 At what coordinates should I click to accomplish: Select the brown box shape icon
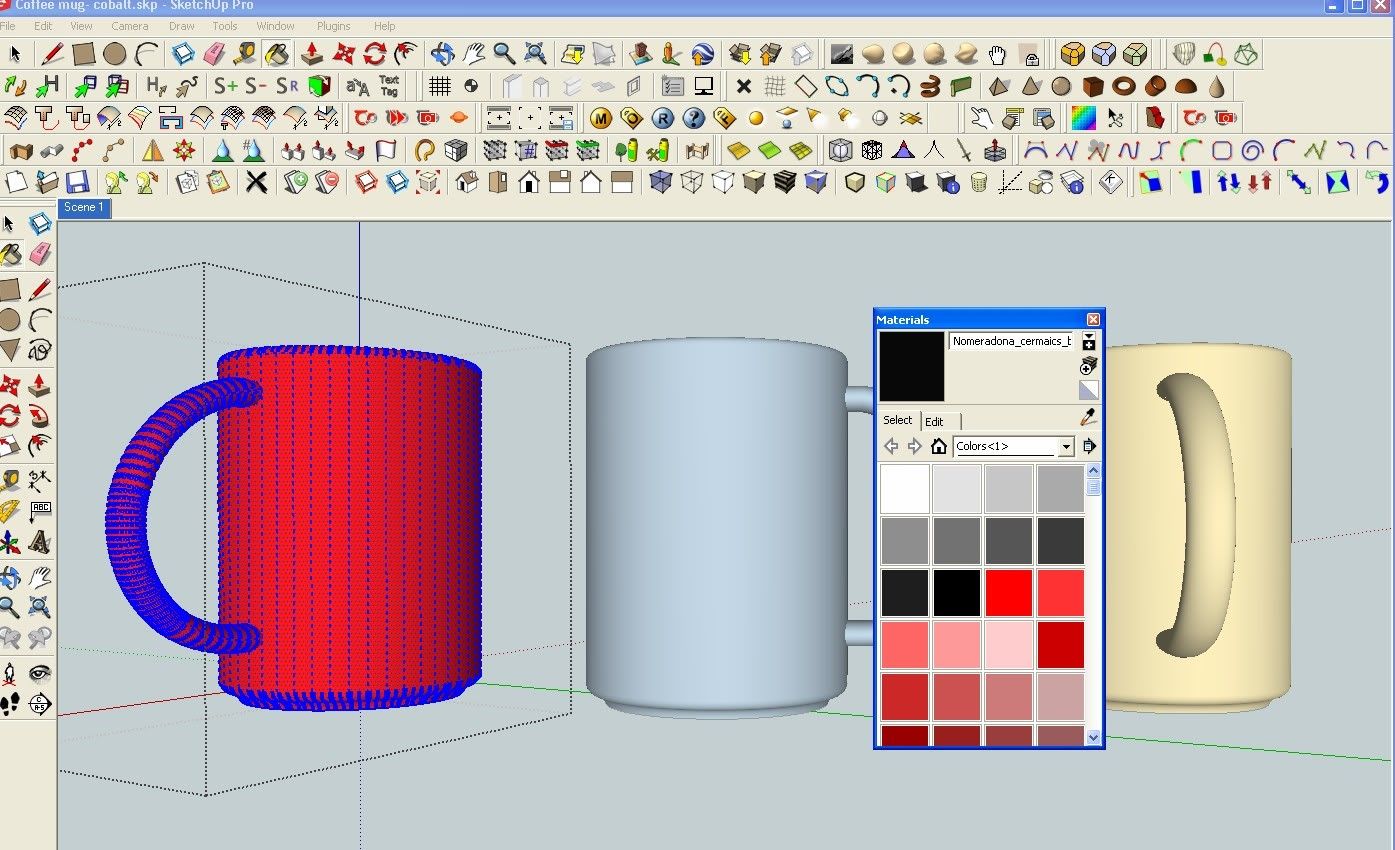tap(1092, 86)
